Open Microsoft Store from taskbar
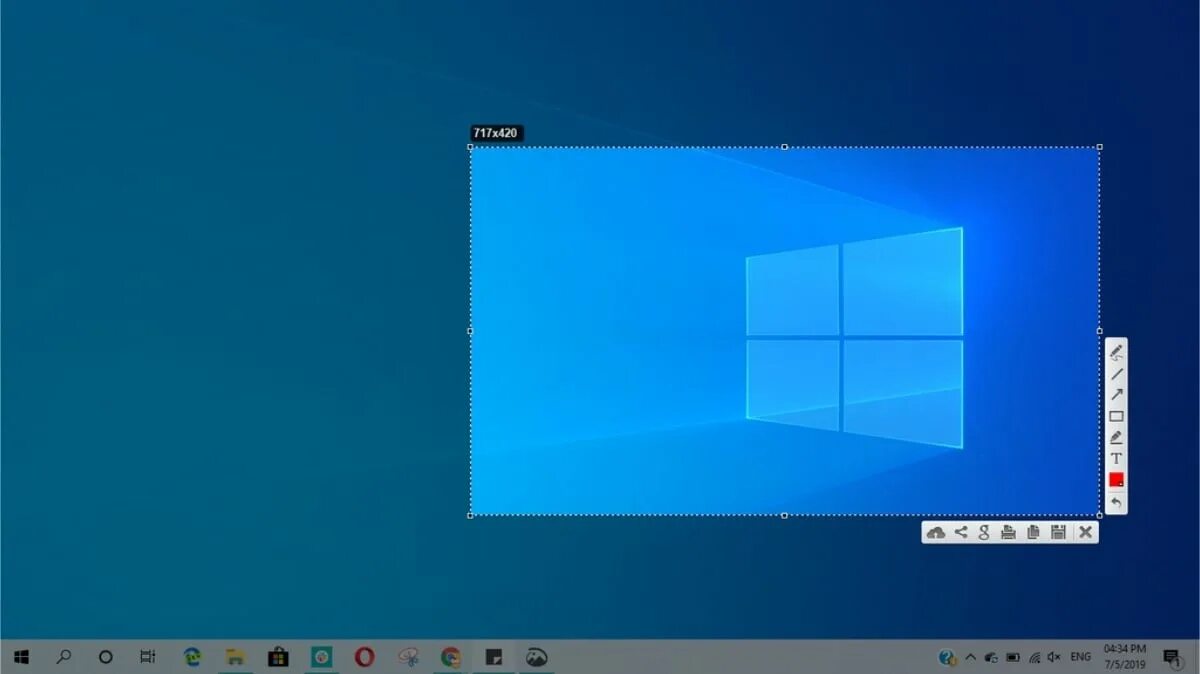This screenshot has height=674, width=1200. point(278,657)
